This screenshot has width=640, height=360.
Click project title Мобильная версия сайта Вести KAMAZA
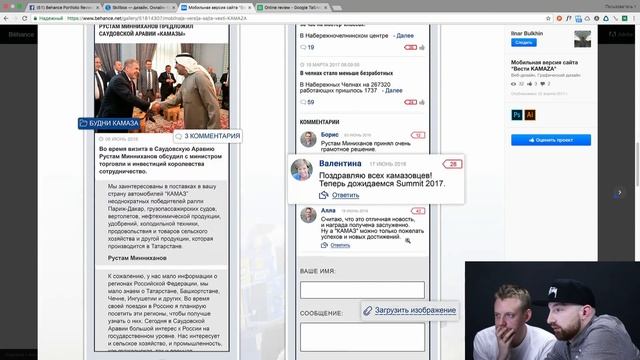pyautogui.click(x=544, y=65)
